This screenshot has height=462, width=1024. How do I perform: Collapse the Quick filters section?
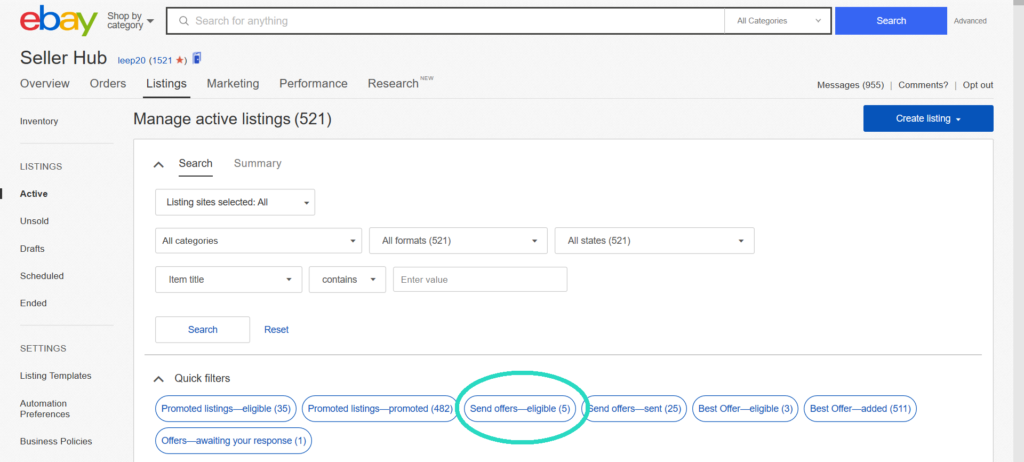tap(158, 378)
